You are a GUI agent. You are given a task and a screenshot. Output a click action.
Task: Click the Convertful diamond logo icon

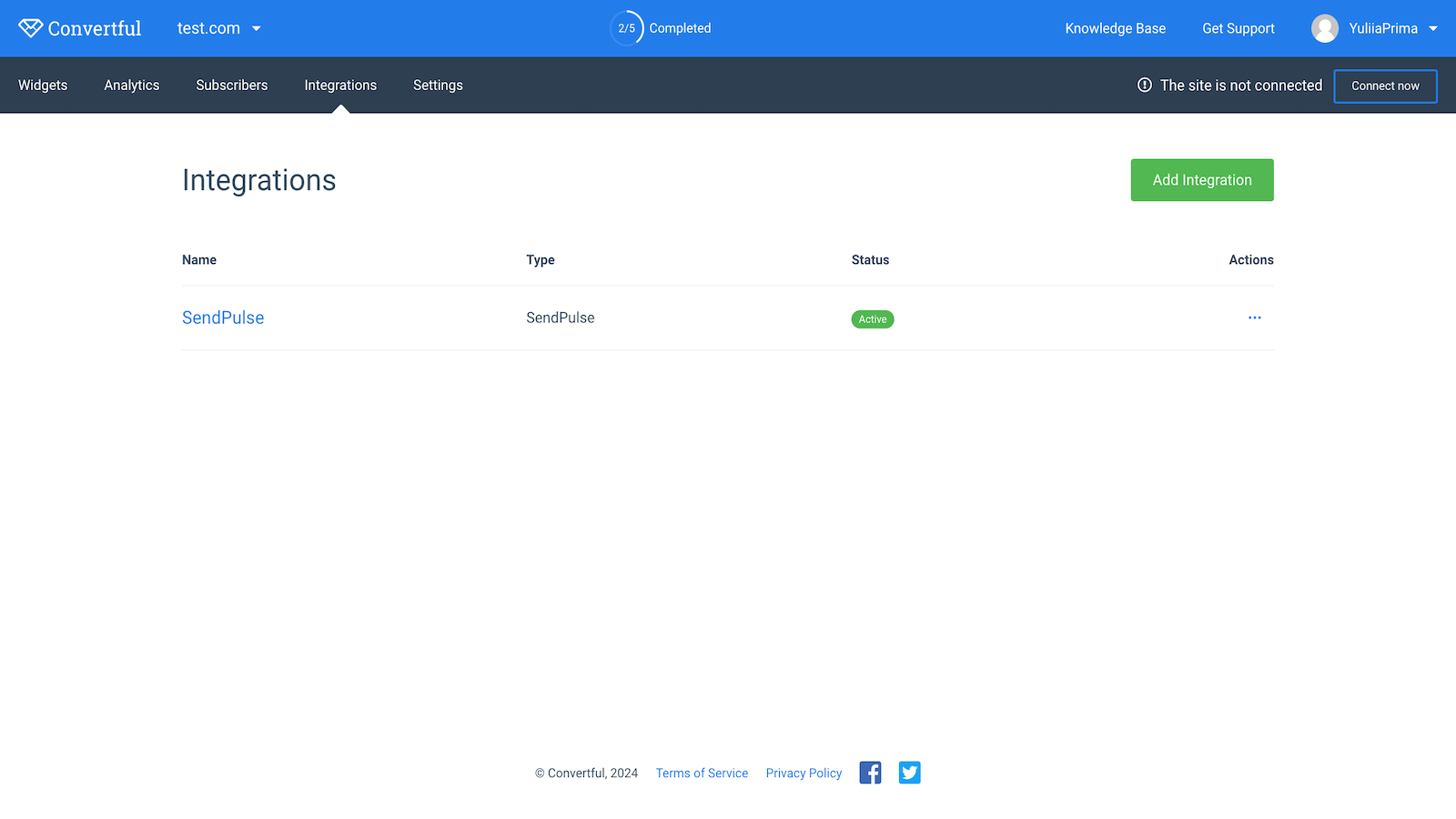pyautogui.click(x=30, y=28)
